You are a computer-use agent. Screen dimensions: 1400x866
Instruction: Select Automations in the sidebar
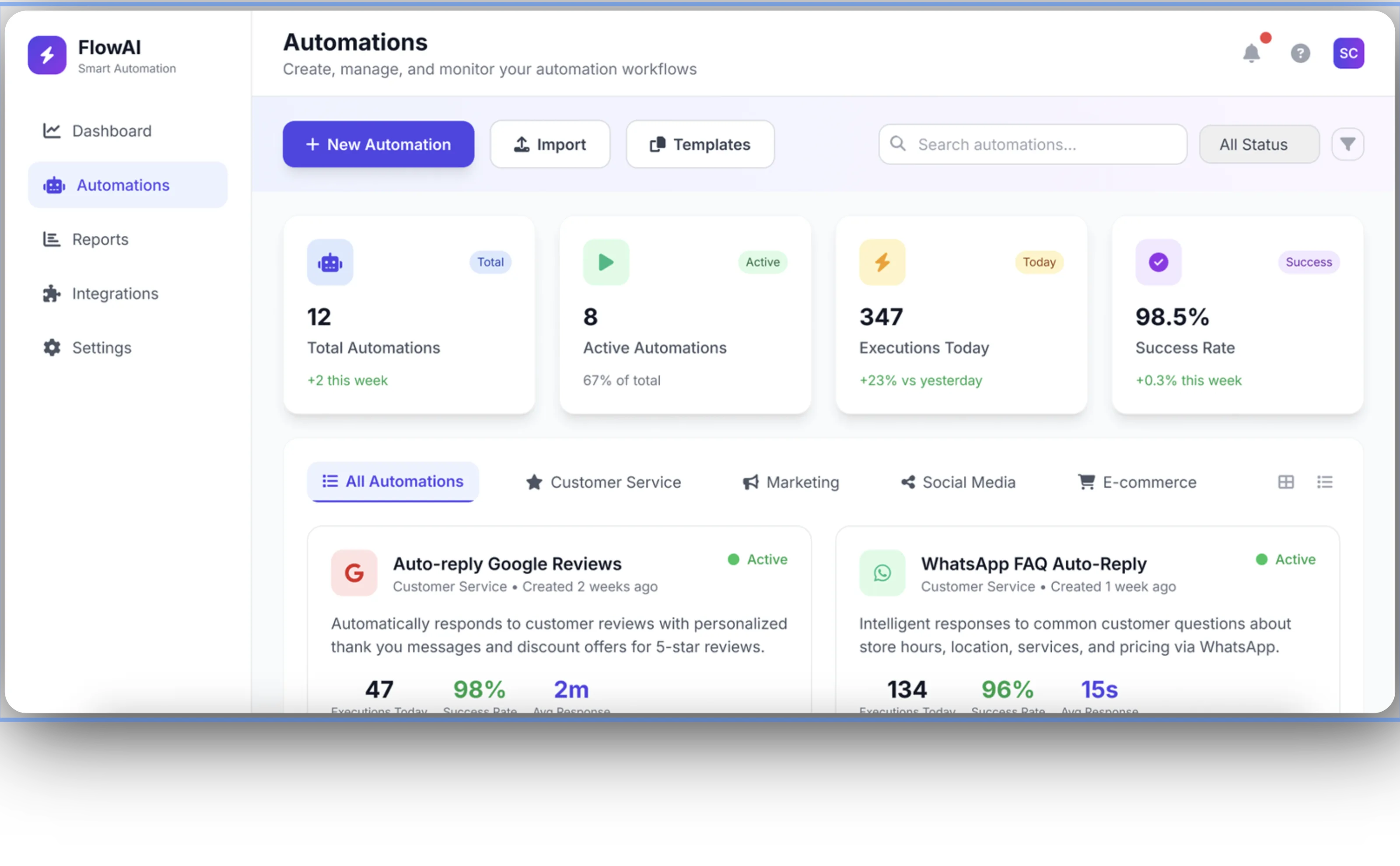click(127, 185)
